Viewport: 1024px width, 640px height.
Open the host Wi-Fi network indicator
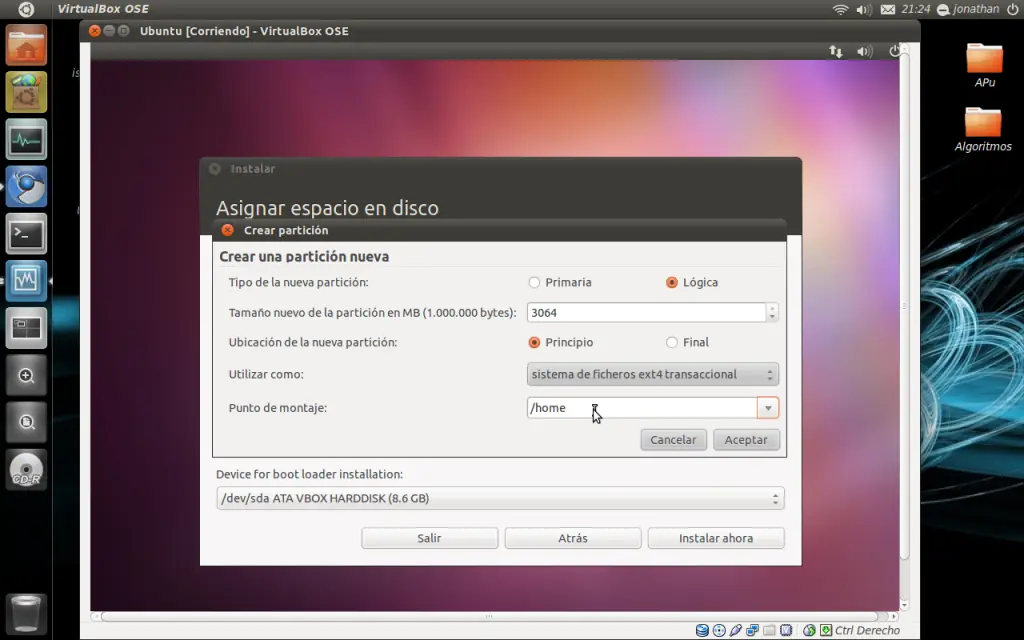click(x=840, y=9)
